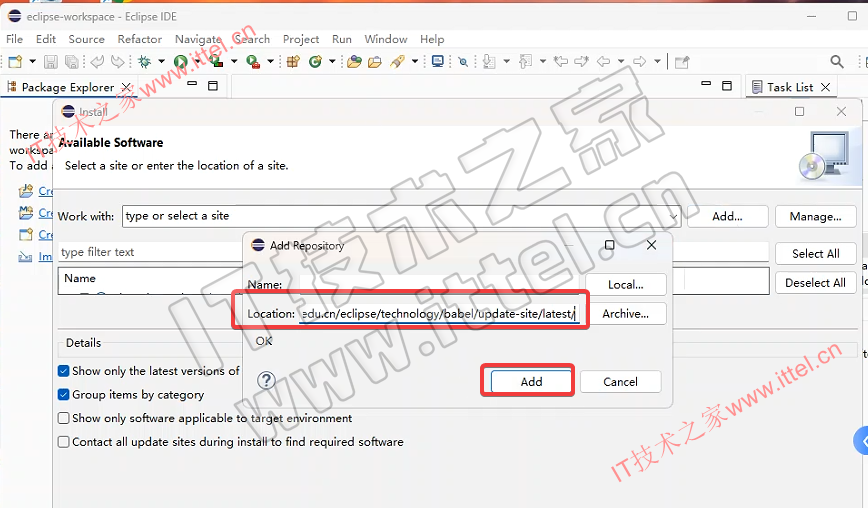Click the Toggle Mark Occurrences icon

[463, 61]
